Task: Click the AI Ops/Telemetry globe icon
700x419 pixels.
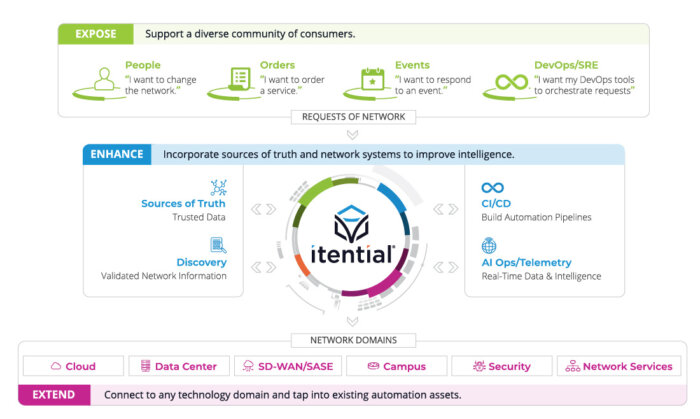Action: pos(489,245)
